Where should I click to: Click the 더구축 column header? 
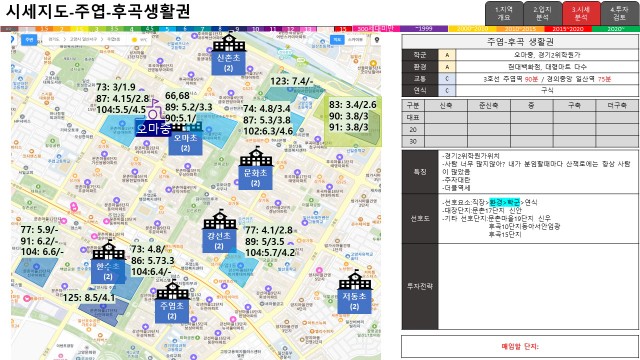tap(617, 105)
